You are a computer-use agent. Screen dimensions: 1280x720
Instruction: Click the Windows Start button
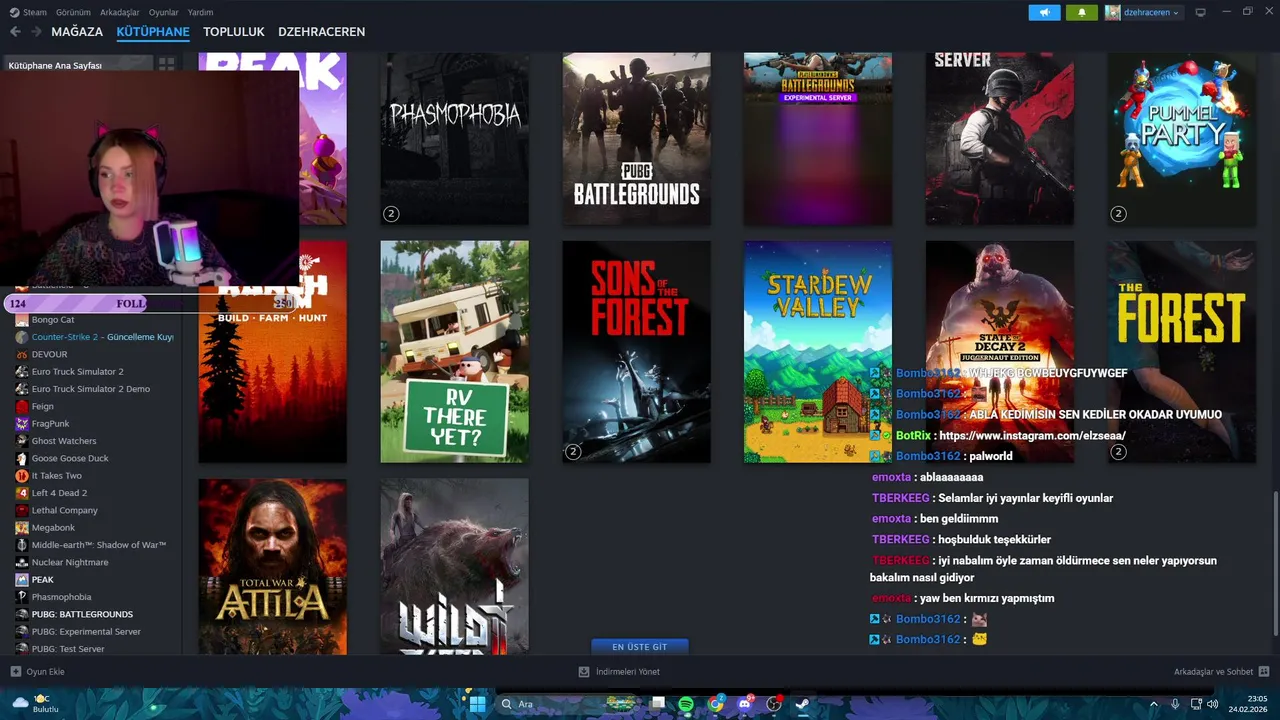click(477, 704)
